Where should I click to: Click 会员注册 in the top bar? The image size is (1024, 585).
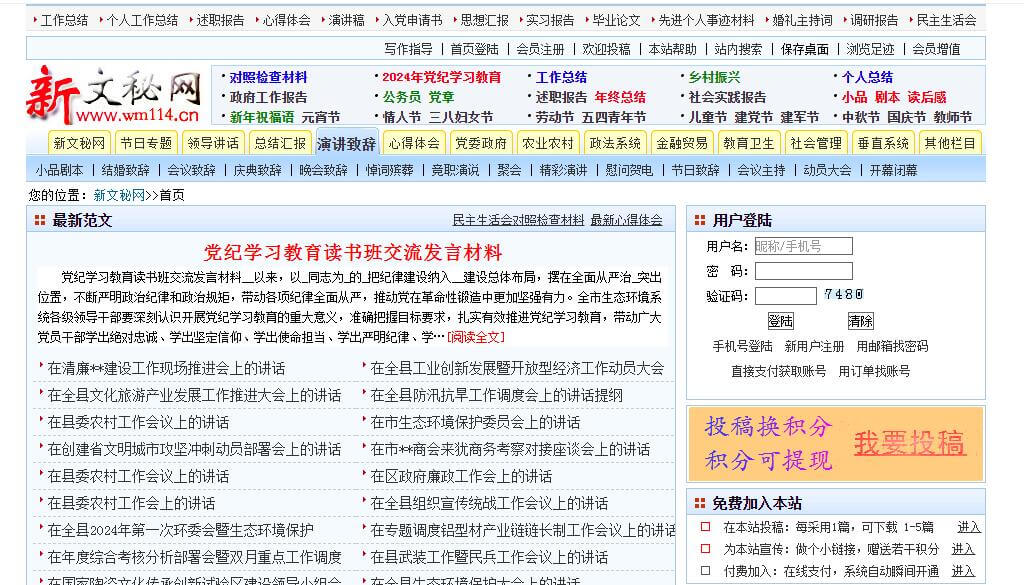point(540,49)
